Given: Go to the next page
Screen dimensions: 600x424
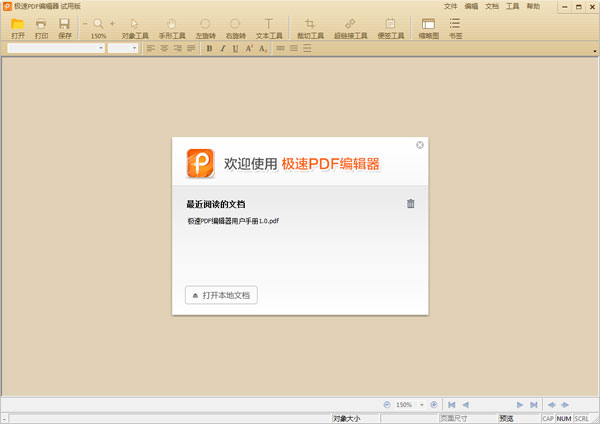Looking at the screenshot, I should click(520, 404).
